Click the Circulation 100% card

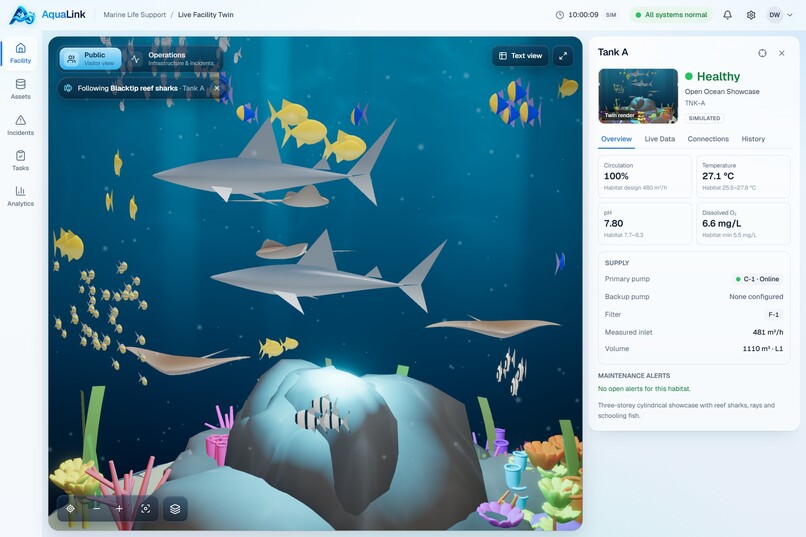645,176
